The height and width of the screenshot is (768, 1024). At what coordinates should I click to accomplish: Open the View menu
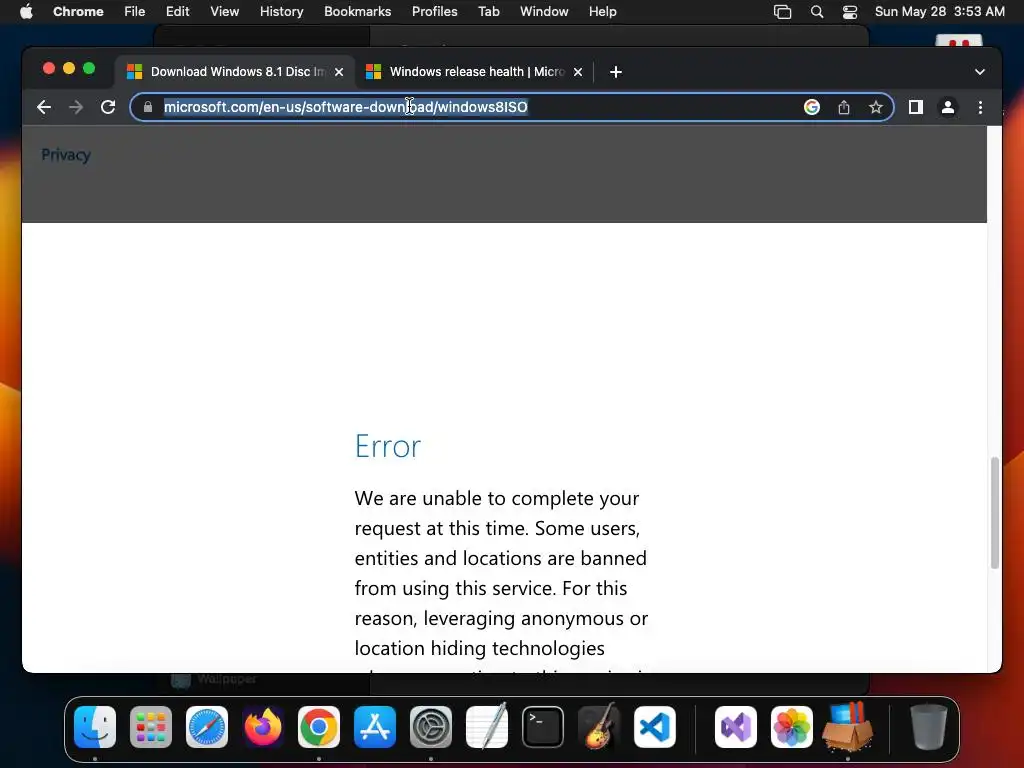pos(225,12)
